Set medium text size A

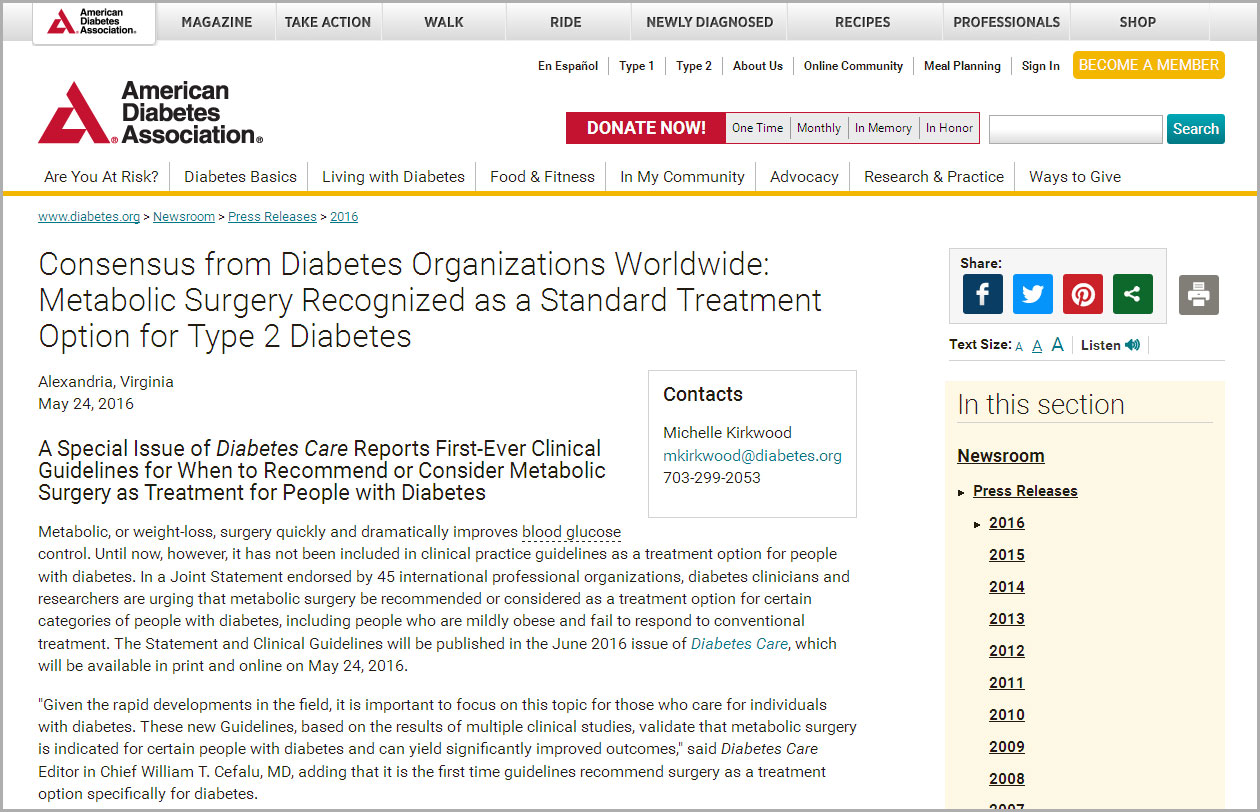[1037, 345]
